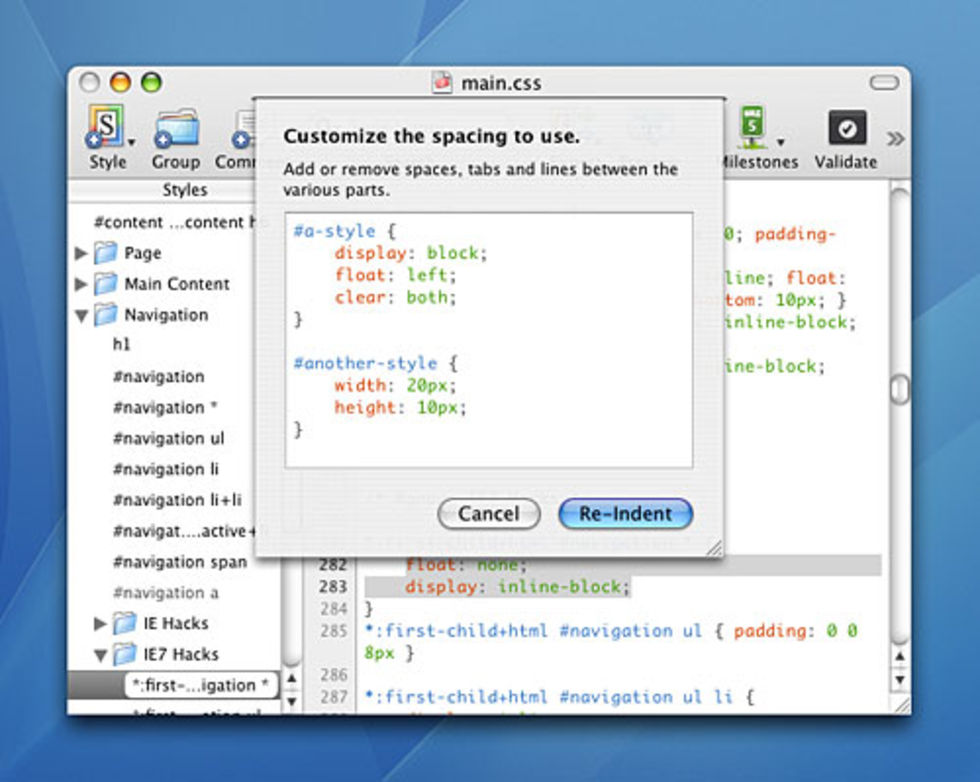Open the Milestones toolbar icon
This screenshot has width=980, height=782.
click(752, 128)
